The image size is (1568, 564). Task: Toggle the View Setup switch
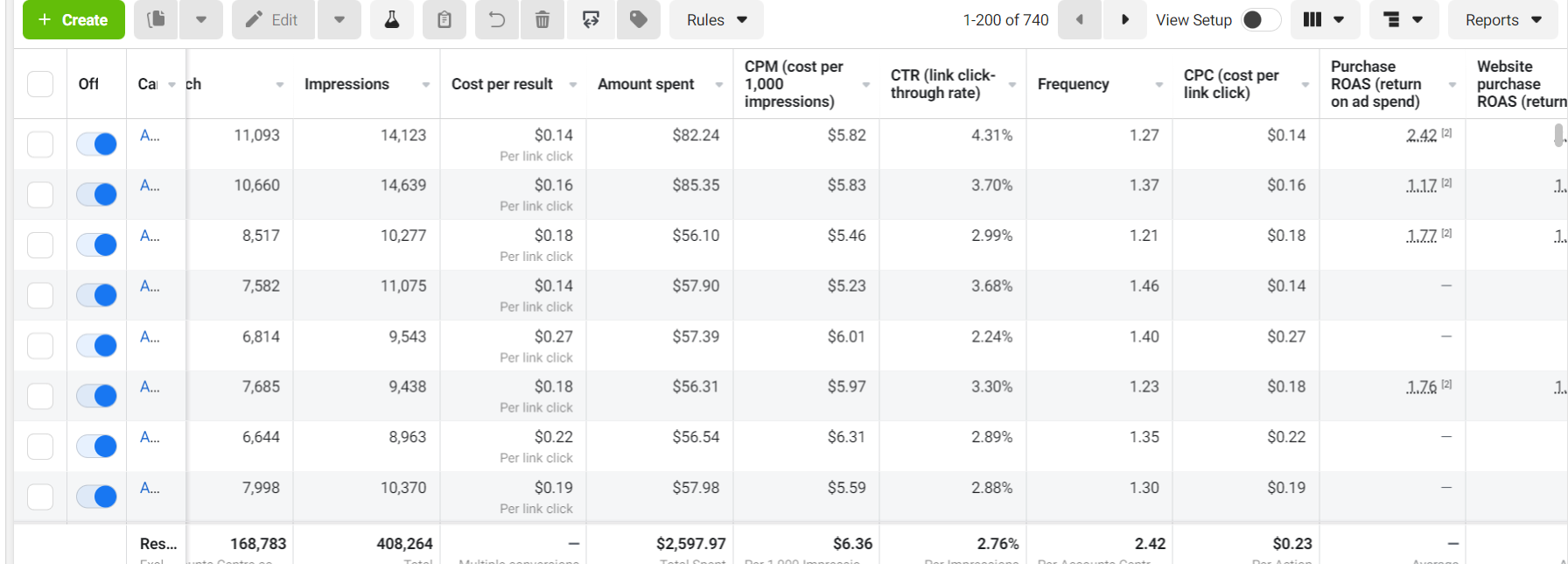pos(1260,19)
